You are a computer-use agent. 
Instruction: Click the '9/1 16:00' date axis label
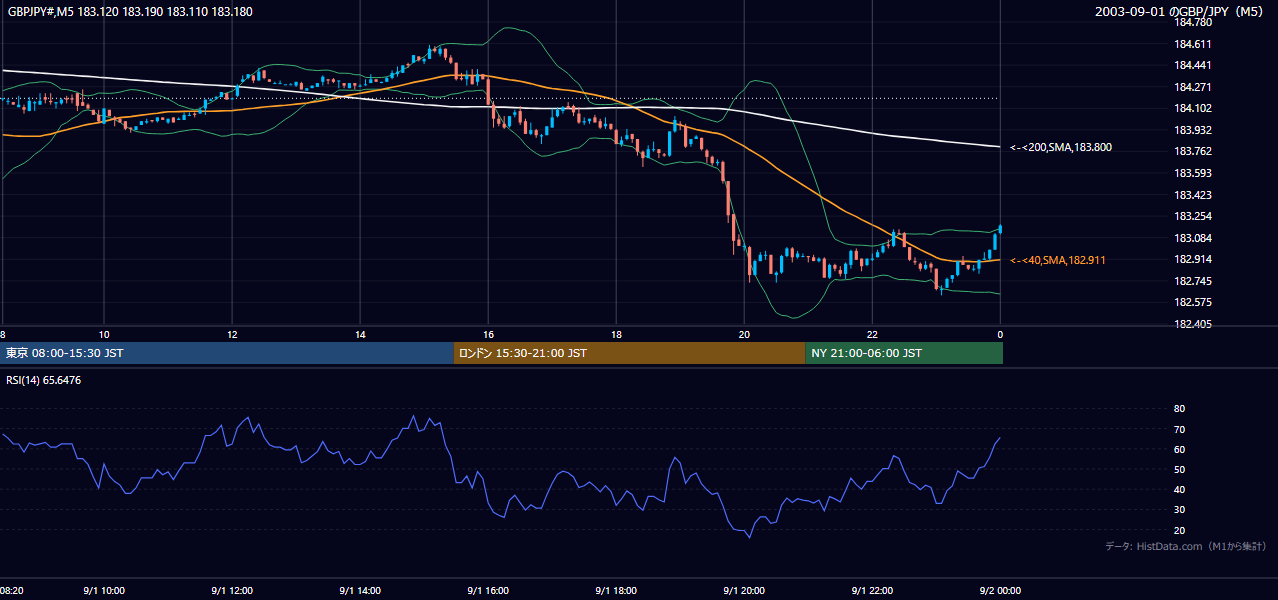point(488,591)
